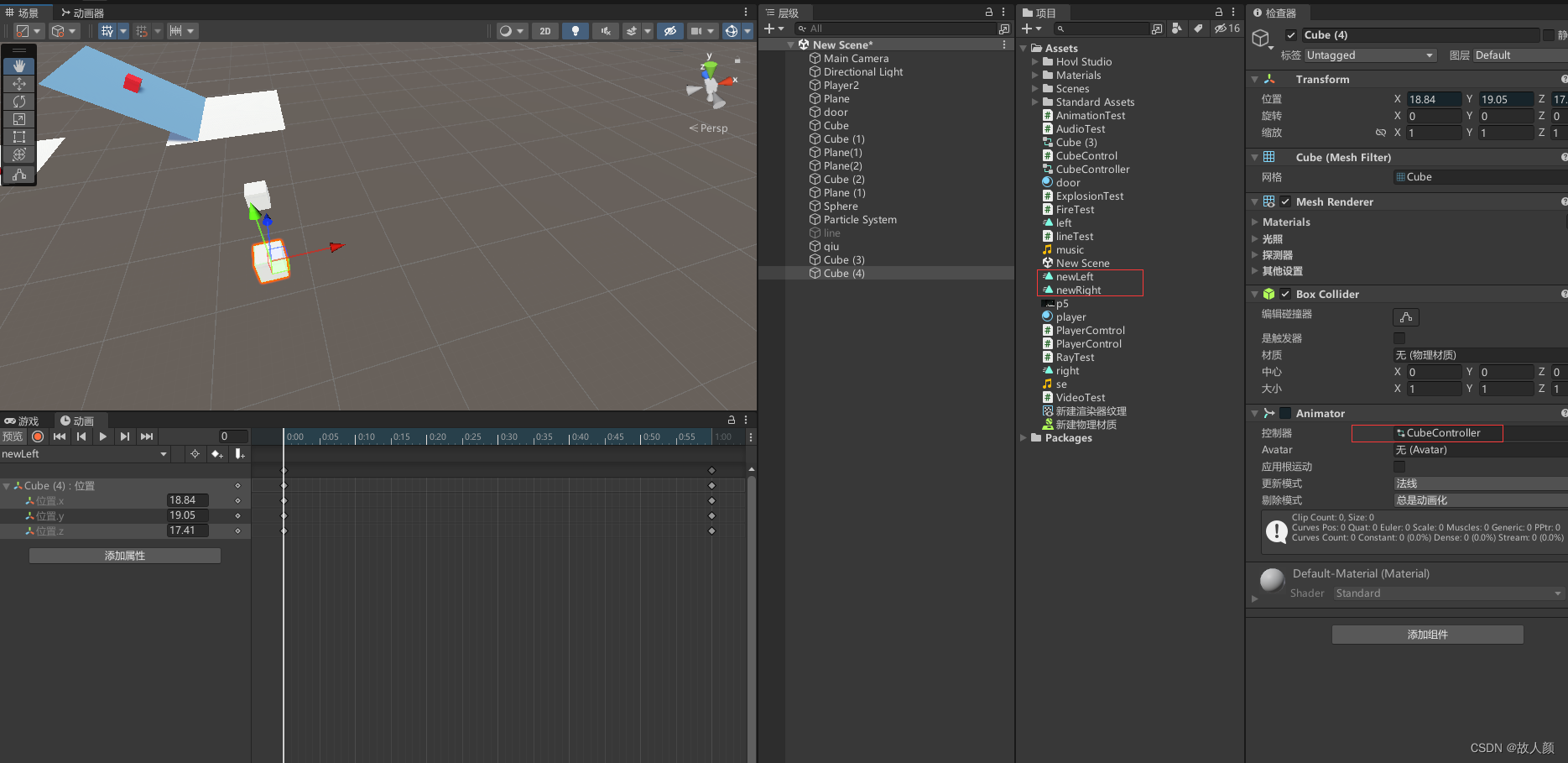Select the Hand view tool

pyautogui.click(x=19, y=66)
